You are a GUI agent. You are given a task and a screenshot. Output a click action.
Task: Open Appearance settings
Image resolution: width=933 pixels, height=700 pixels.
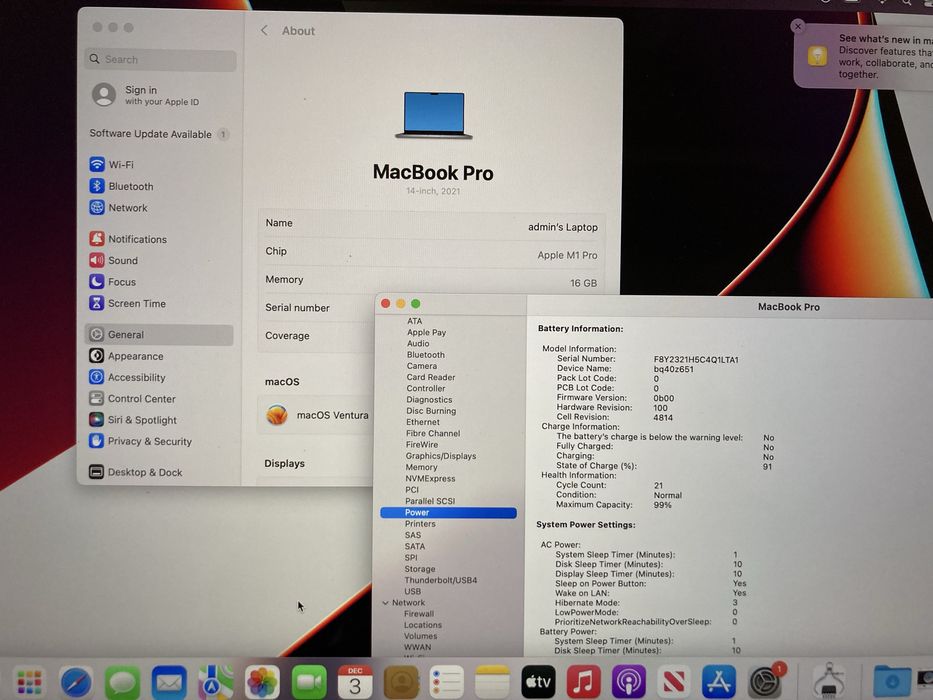point(126,356)
